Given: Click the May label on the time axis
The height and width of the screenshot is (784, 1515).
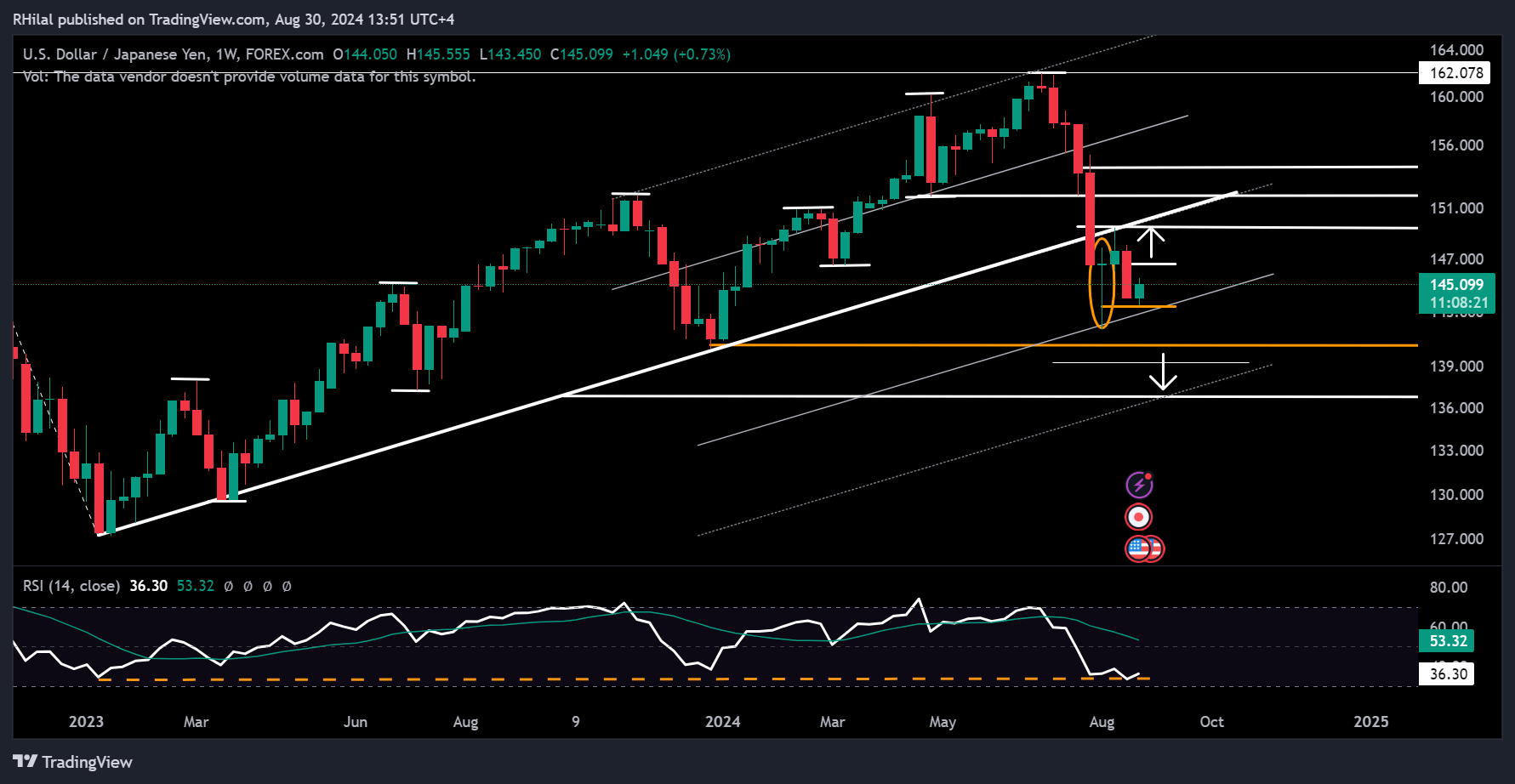Looking at the screenshot, I should pos(943,722).
